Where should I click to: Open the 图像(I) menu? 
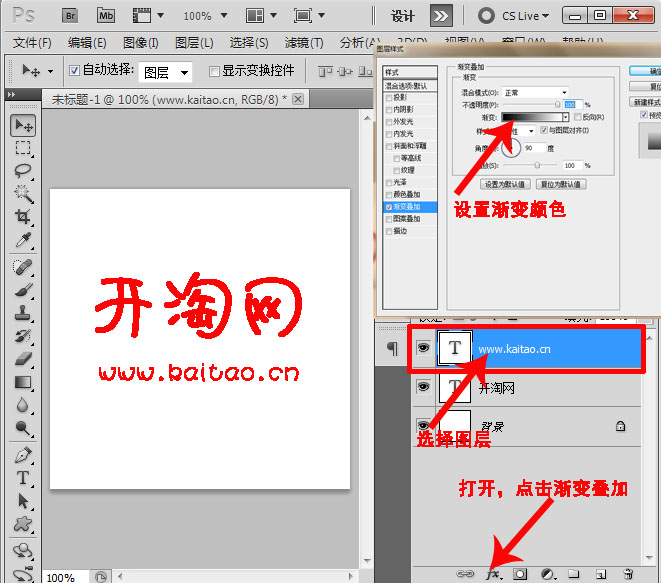(x=140, y=43)
